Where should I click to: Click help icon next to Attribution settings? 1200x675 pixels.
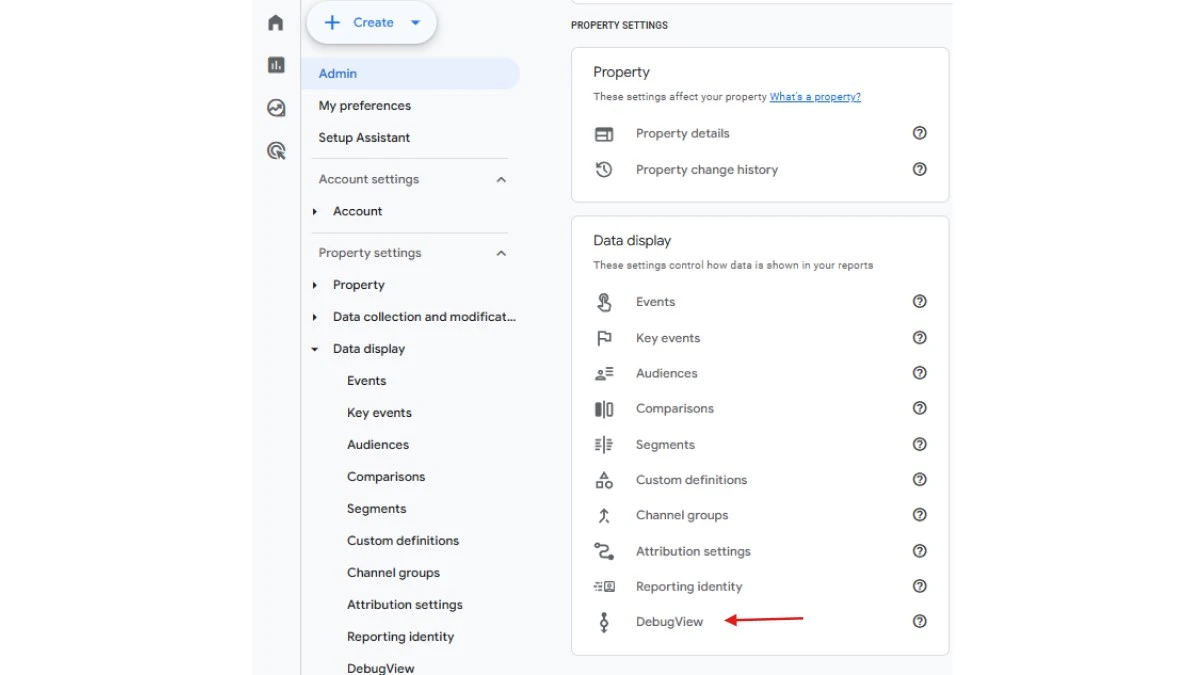click(919, 551)
